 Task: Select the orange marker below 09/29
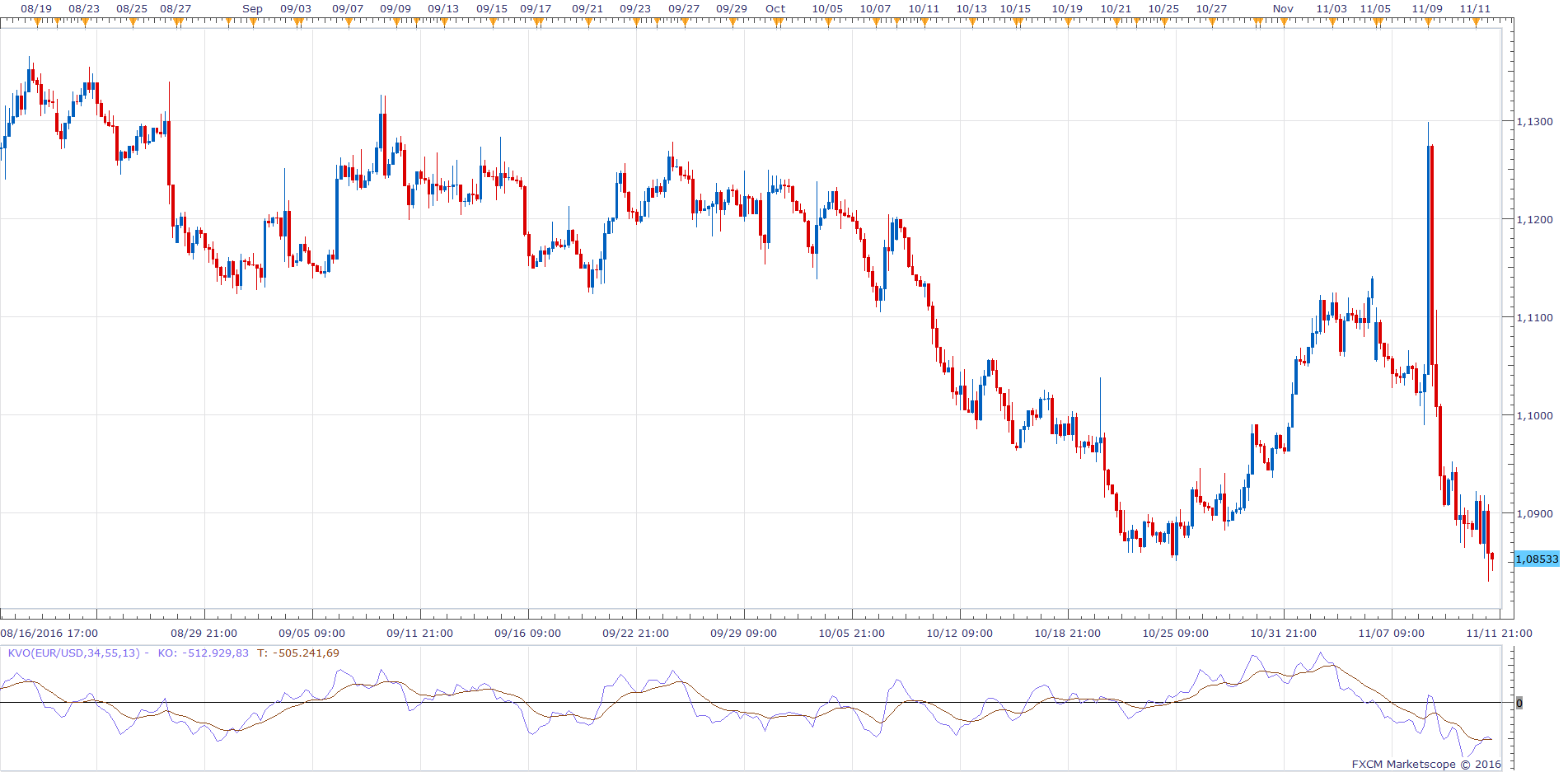[732, 22]
